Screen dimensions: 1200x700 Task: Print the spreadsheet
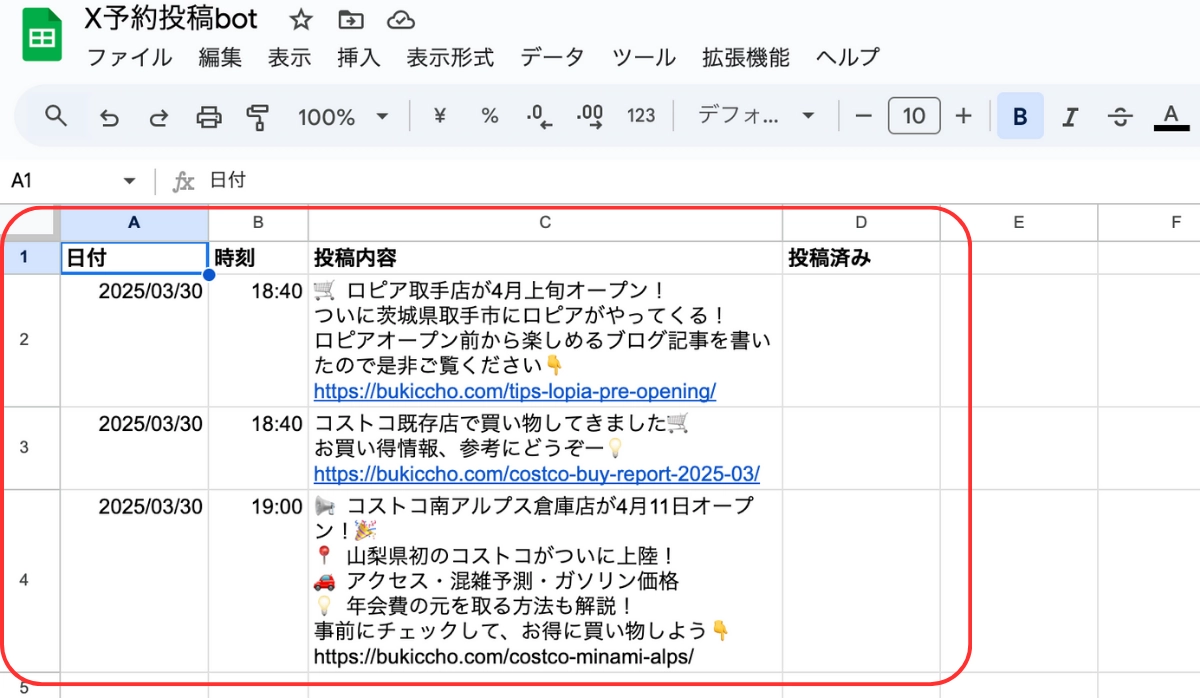pyautogui.click(x=208, y=117)
